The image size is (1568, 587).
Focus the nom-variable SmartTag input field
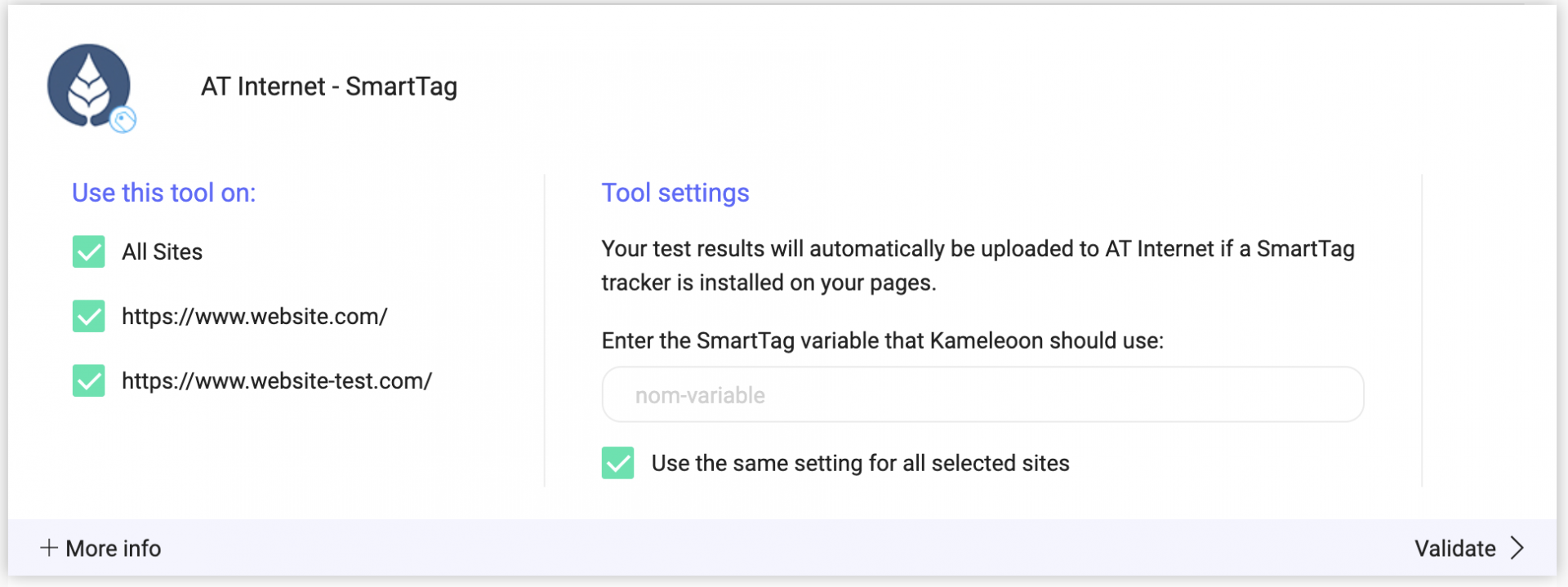point(982,395)
